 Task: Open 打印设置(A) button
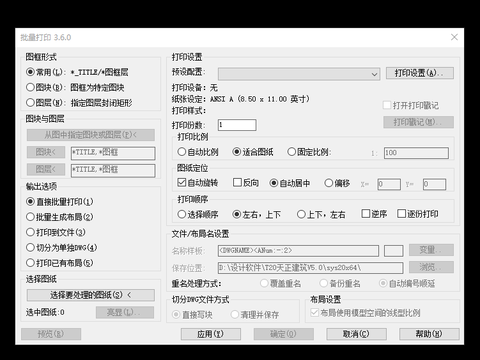tap(420, 73)
